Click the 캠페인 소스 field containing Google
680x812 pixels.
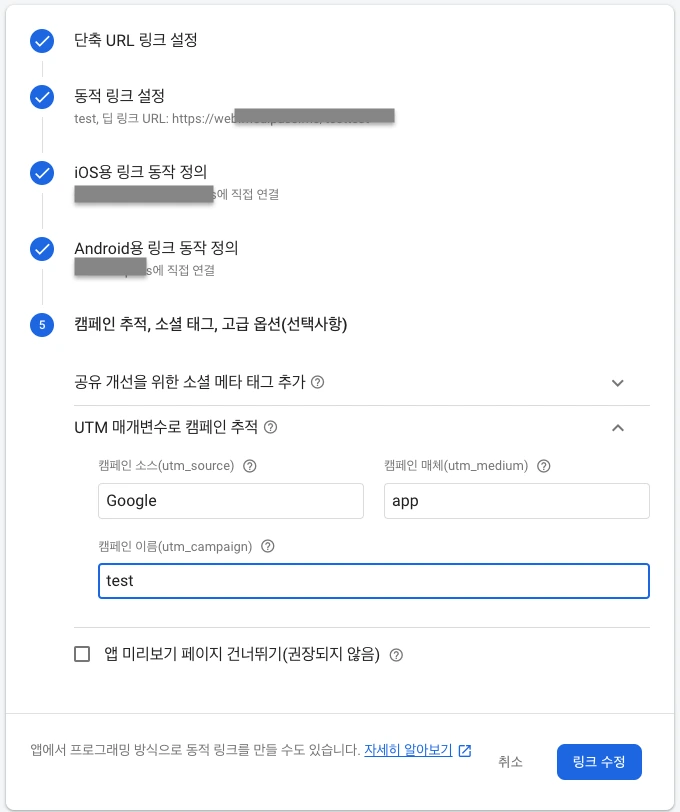tap(231, 501)
